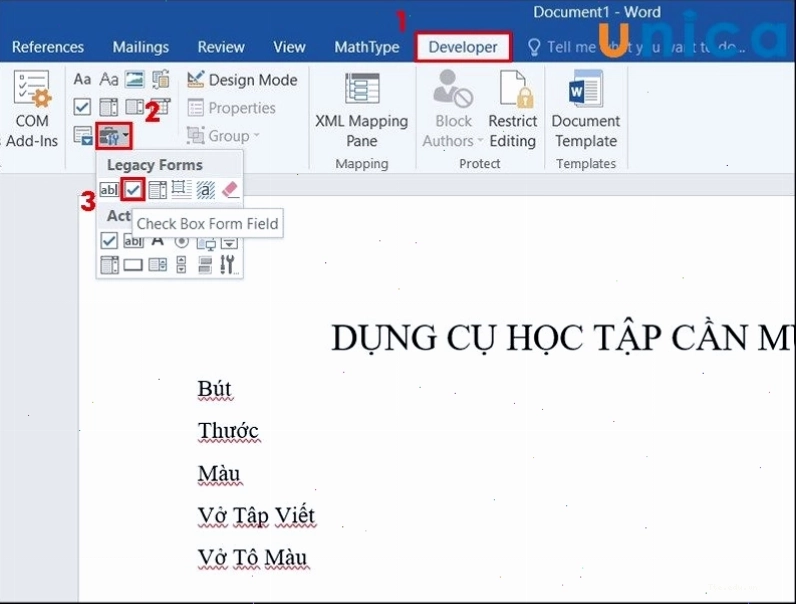Viewport: 796px width, 604px height.
Task: Insert an ActiveX Command Button control
Action: click(133, 264)
